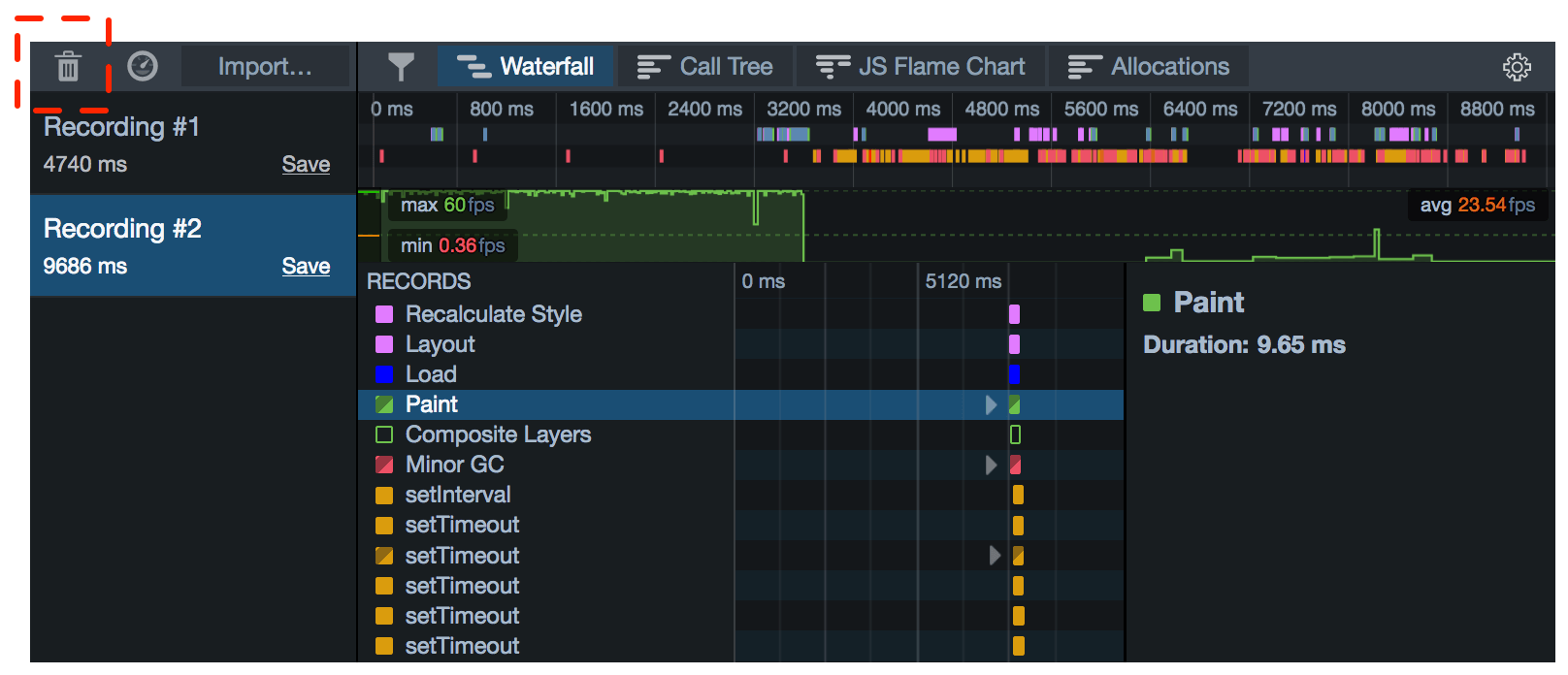This screenshot has height=675, width=1568.
Task: Switch to the Call Tree tab
Action: pyautogui.click(x=705, y=67)
